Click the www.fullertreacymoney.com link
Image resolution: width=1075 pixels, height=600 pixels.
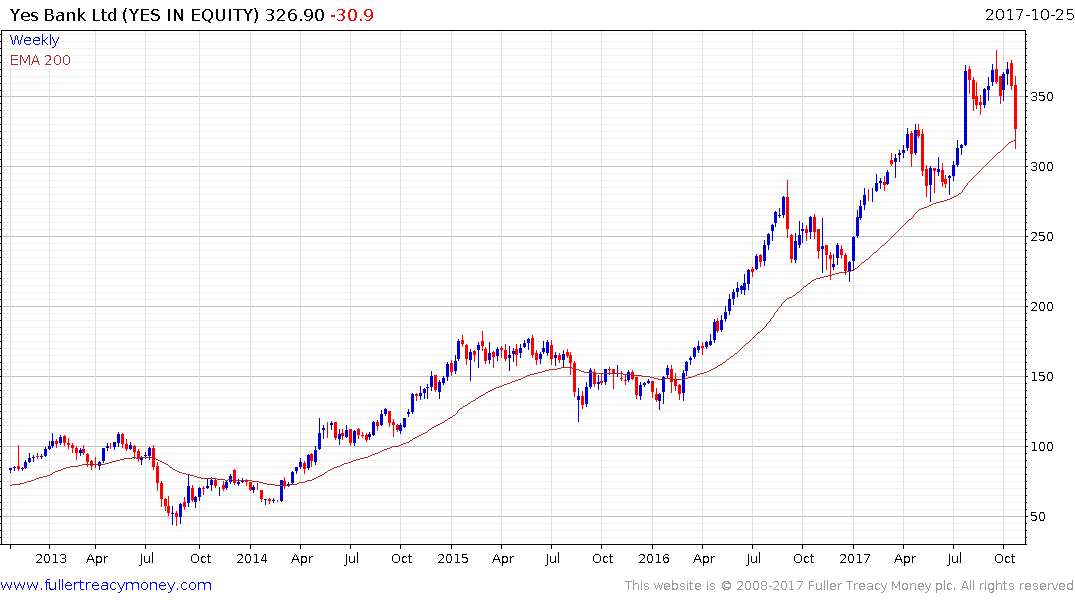(106, 585)
